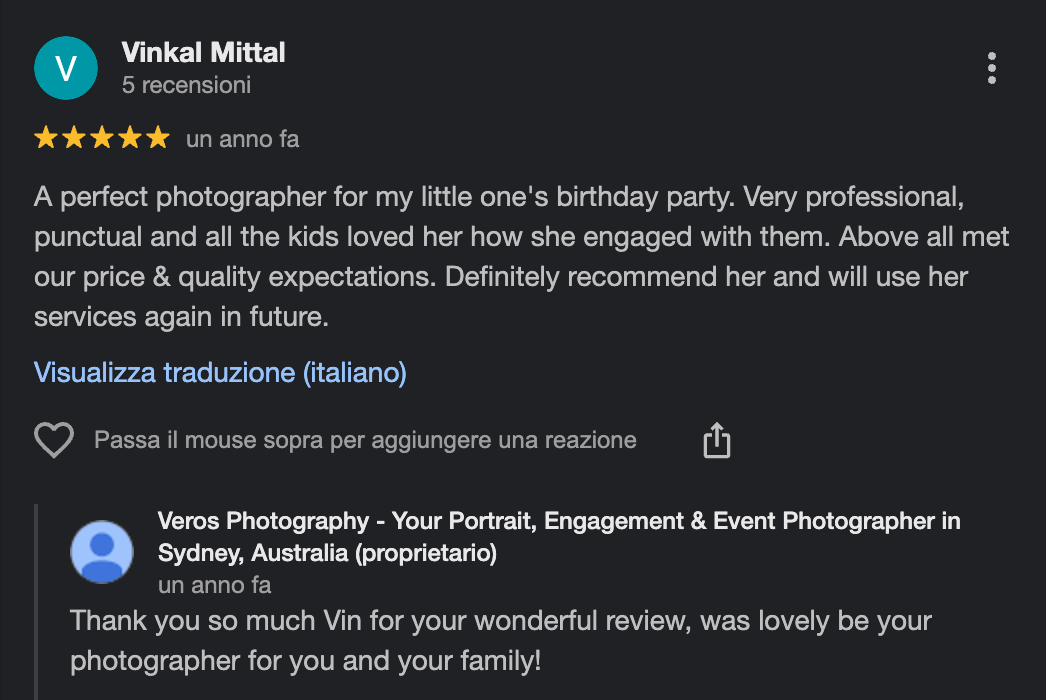Click the fifth rating star
Screen dimensions: 1046x700
(158, 139)
